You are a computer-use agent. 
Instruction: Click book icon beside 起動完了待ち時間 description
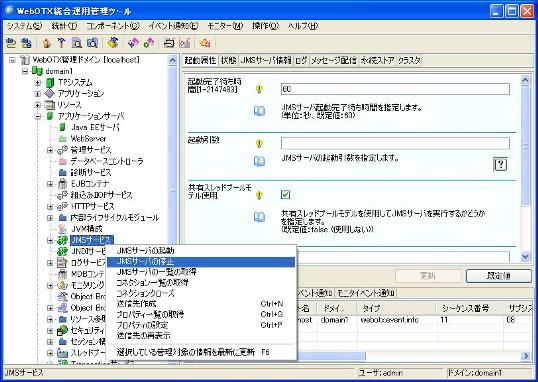click(x=259, y=111)
